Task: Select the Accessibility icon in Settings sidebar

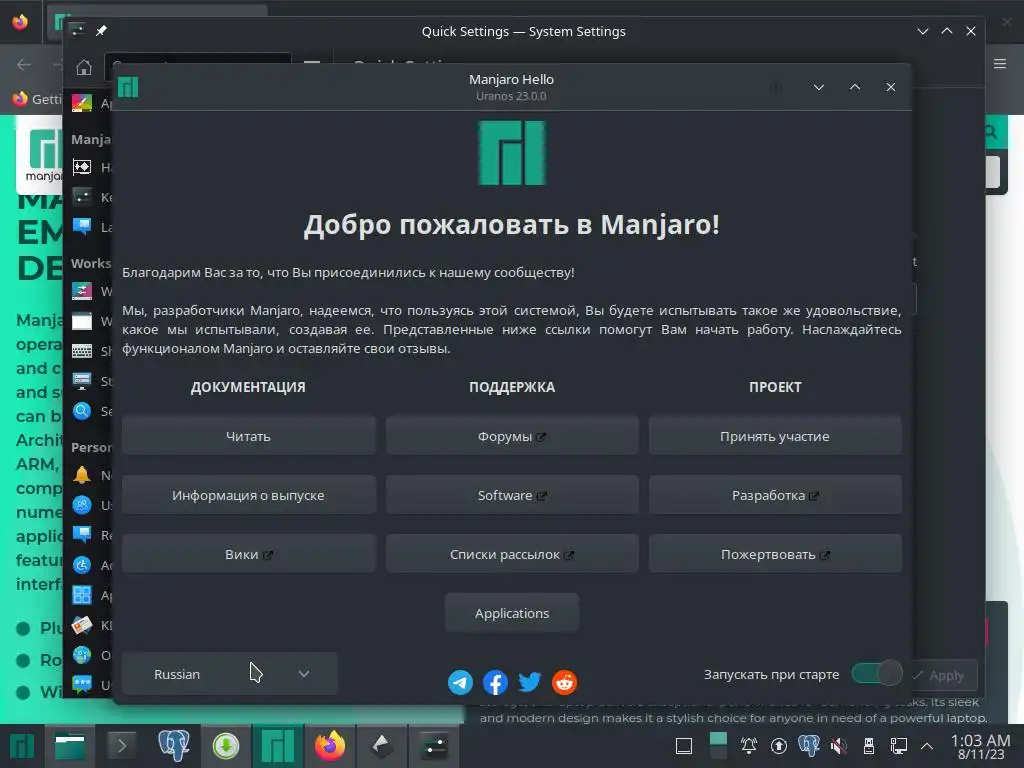Action: [82, 565]
